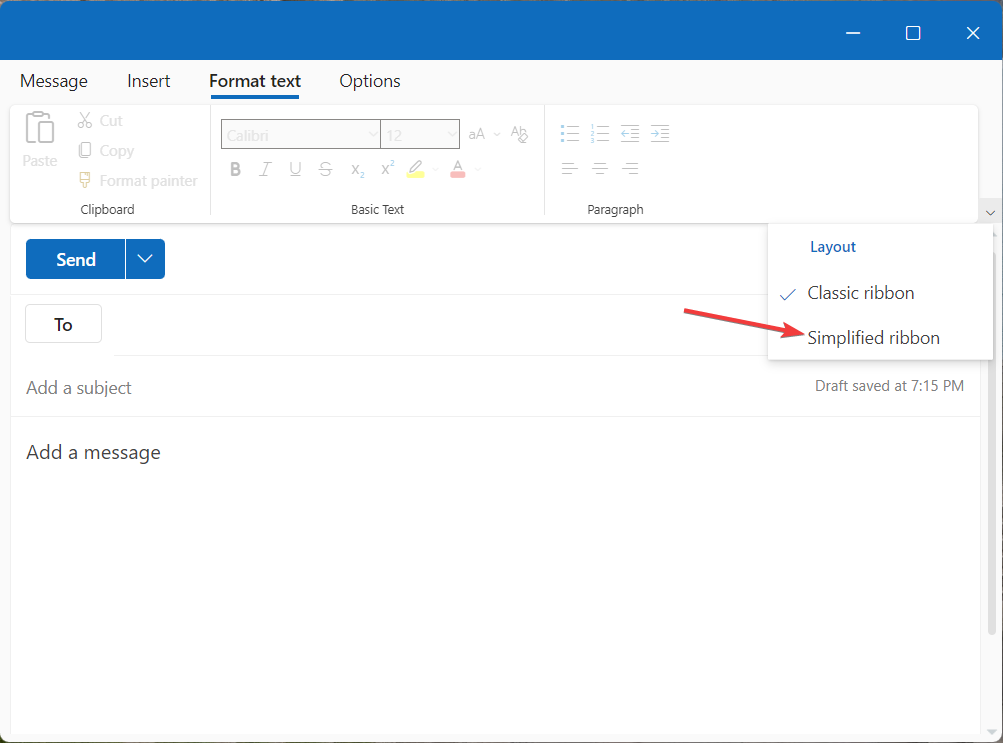Expand the Send button dropdown arrow
Viewport: 1003px width, 743px height.
pos(145,258)
